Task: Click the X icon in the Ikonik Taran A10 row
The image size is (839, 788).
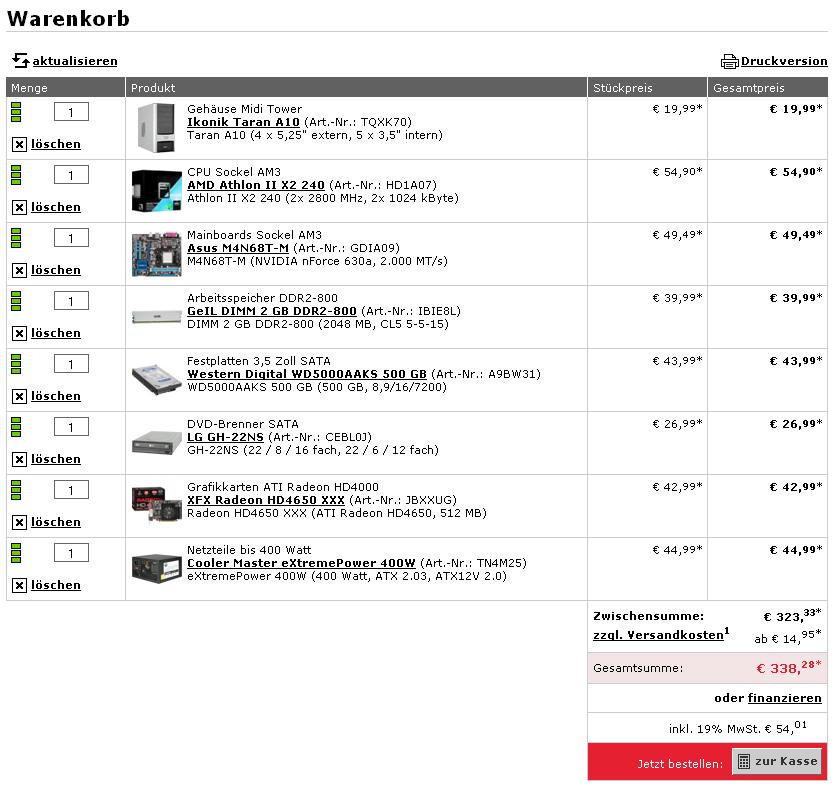Action: click(19, 144)
